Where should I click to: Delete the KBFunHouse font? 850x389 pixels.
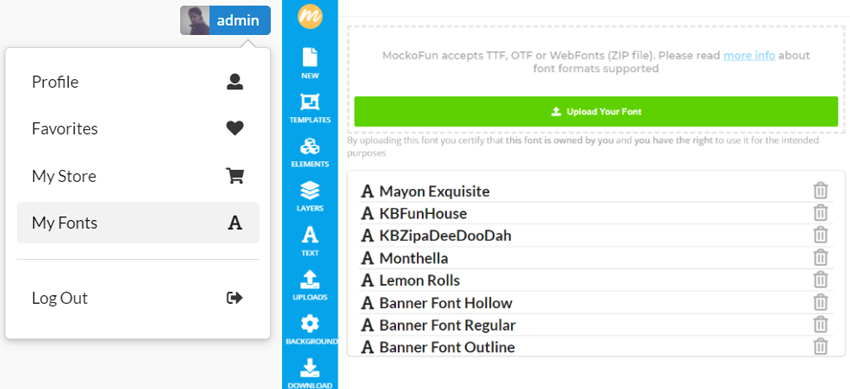coord(821,213)
